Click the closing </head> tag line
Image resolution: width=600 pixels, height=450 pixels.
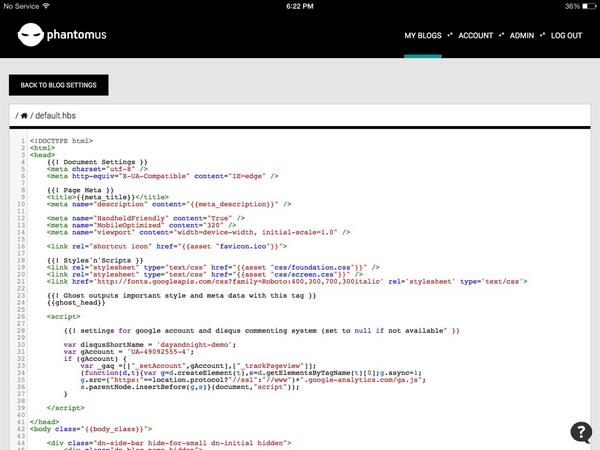44,422
